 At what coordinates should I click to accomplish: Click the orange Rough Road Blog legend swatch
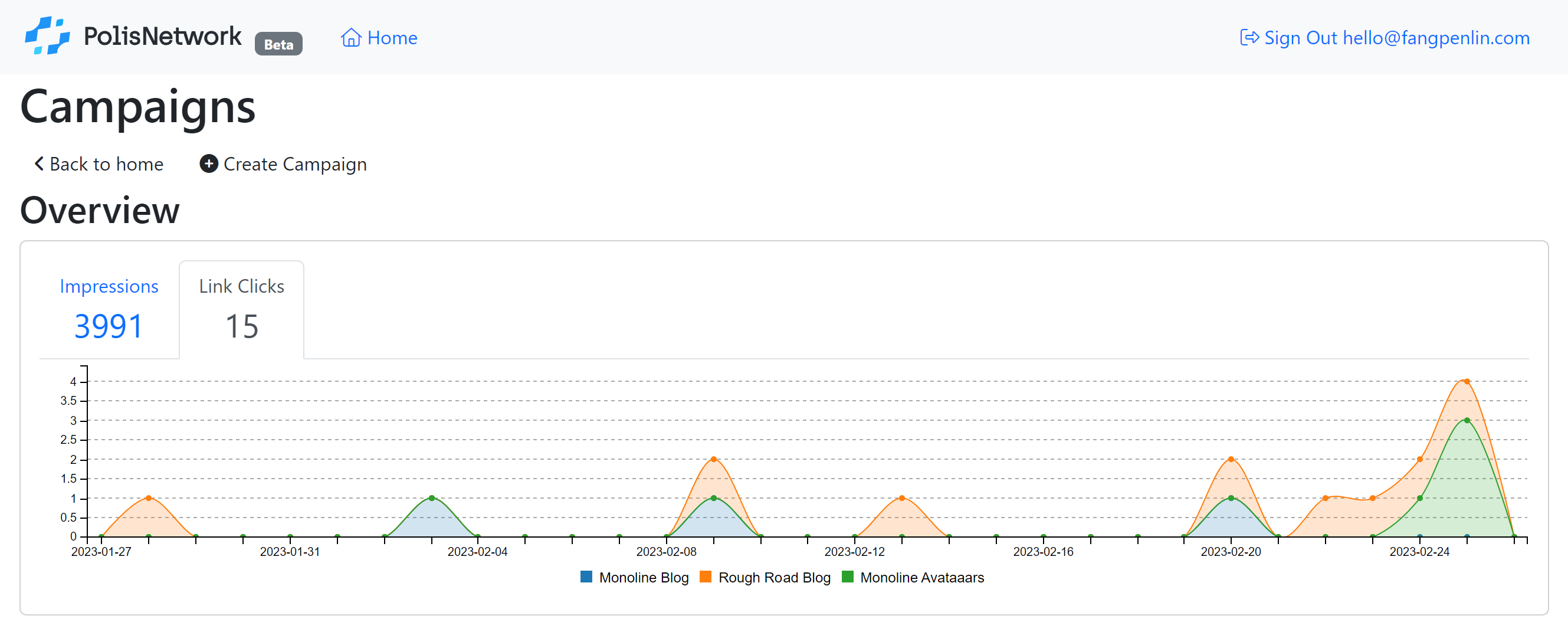click(706, 577)
